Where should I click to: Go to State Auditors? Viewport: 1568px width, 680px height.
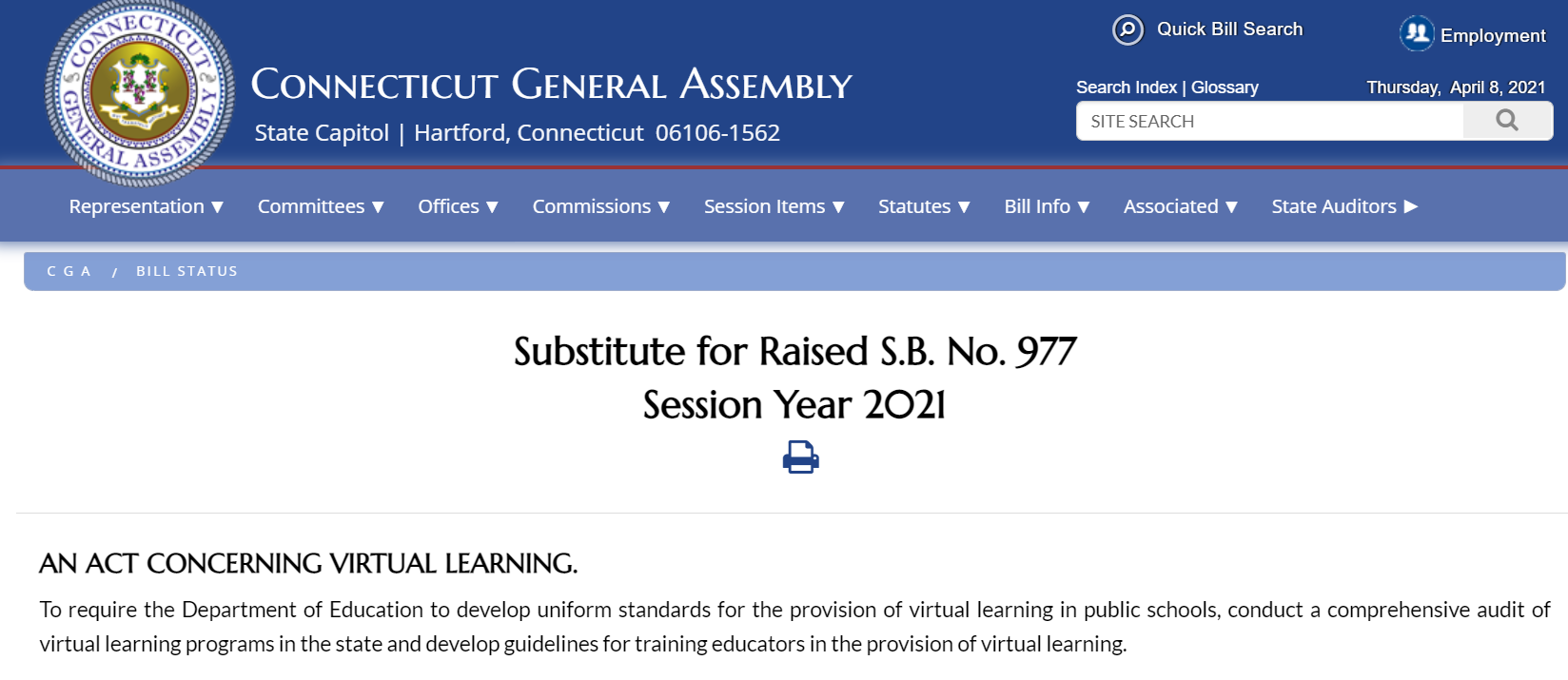pyautogui.click(x=1343, y=206)
